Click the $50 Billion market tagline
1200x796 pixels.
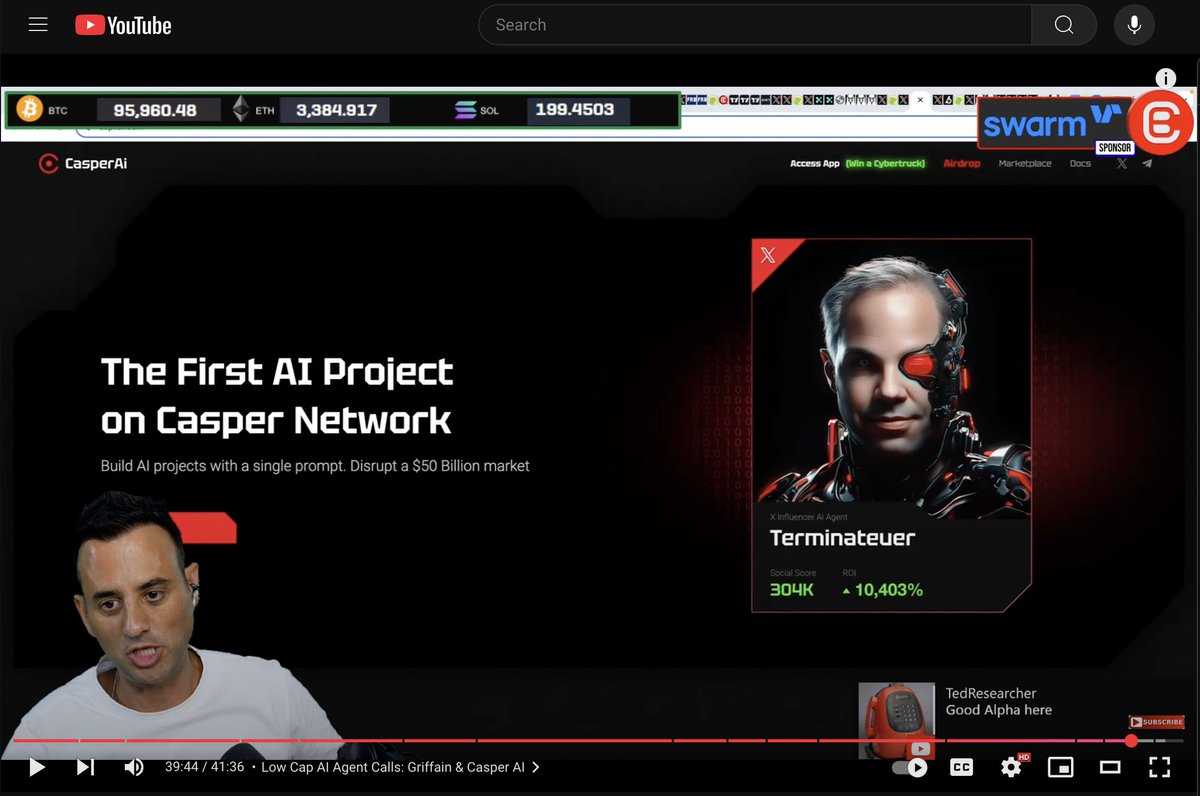point(315,466)
